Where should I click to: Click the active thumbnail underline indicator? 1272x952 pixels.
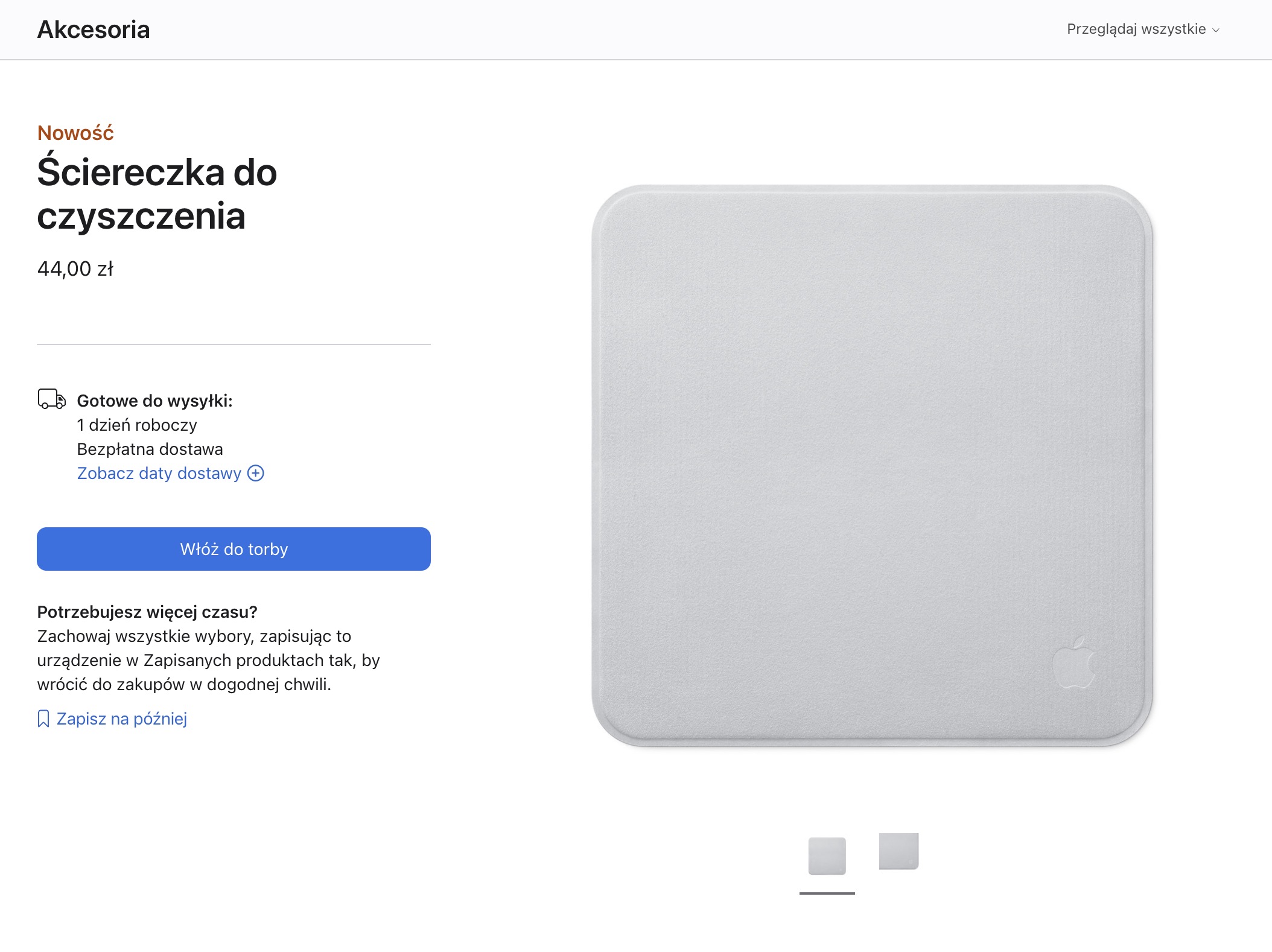point(827,893)
